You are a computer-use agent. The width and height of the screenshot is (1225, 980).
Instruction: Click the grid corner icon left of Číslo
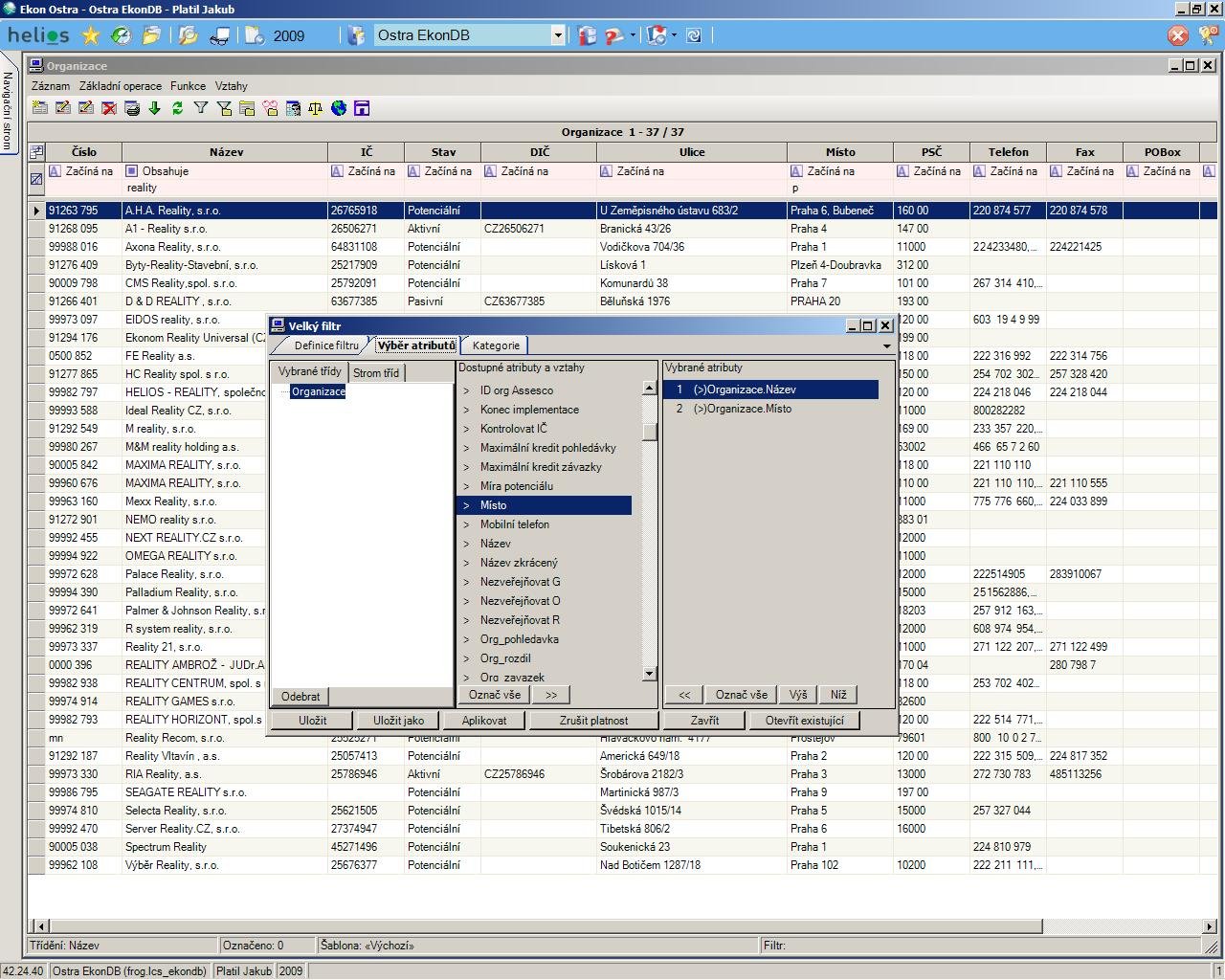coord(36,151)
